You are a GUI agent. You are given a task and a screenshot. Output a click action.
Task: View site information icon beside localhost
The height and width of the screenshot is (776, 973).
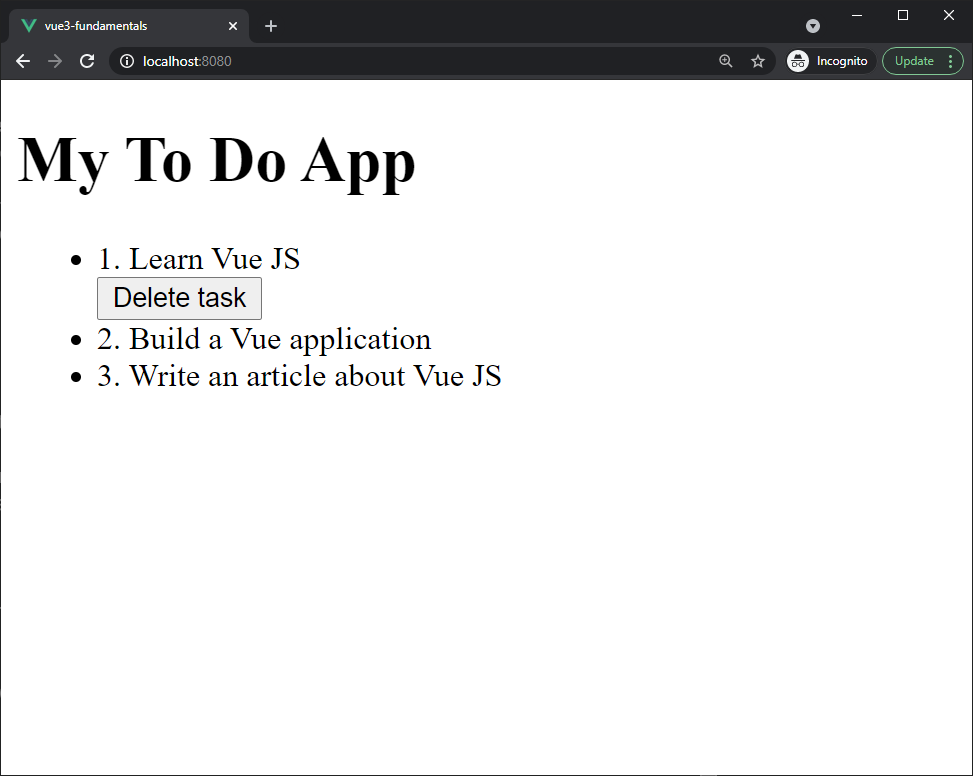point(127,61)
